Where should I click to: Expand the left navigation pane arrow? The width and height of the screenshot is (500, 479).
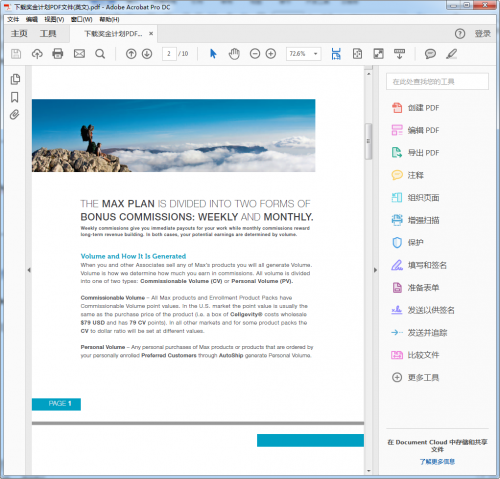click(x=29, y=270)
